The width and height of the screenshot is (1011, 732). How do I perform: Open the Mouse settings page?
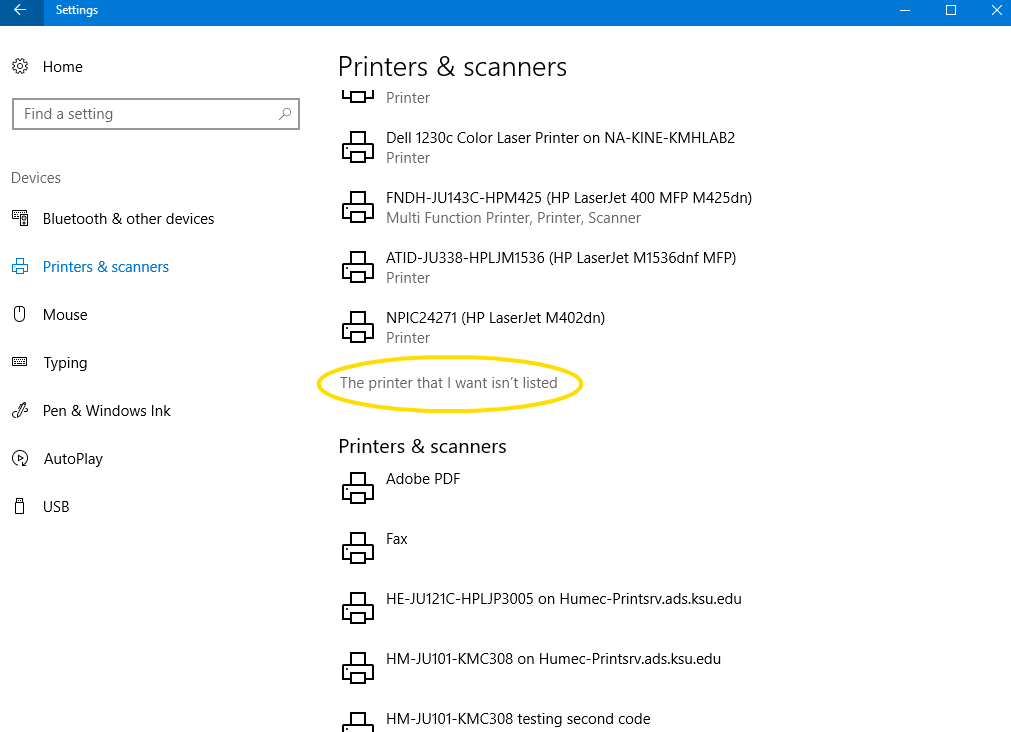65,315
